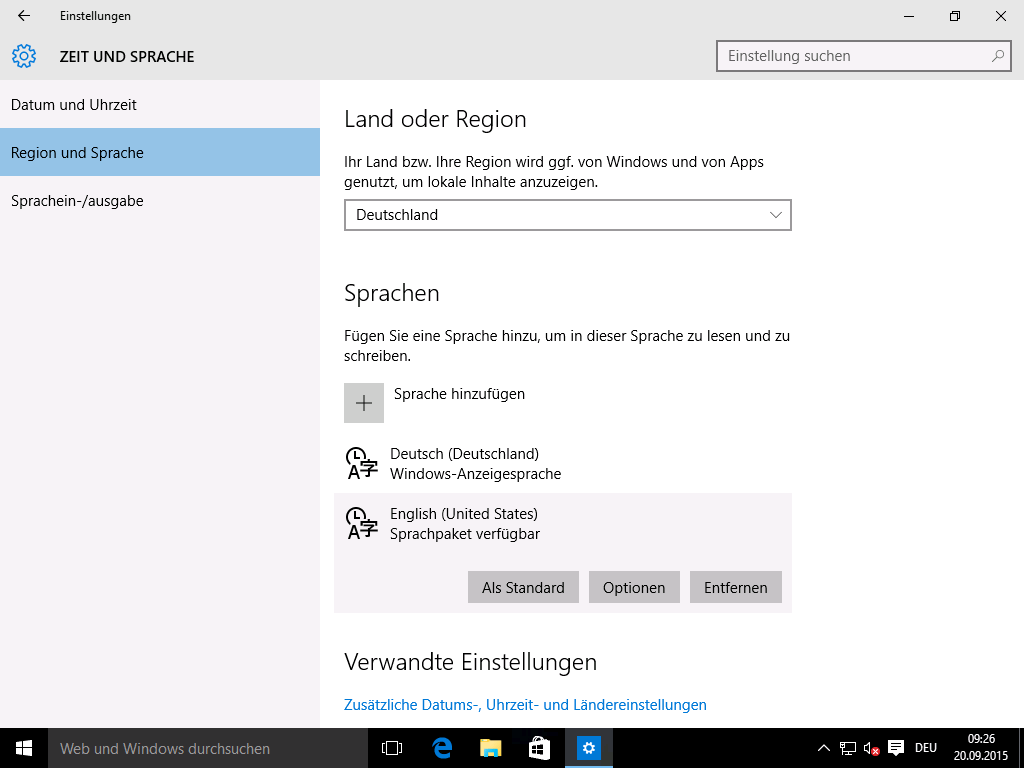
Task: Click the Sprachpaket verfügbar status text
Action: point(465,534)
